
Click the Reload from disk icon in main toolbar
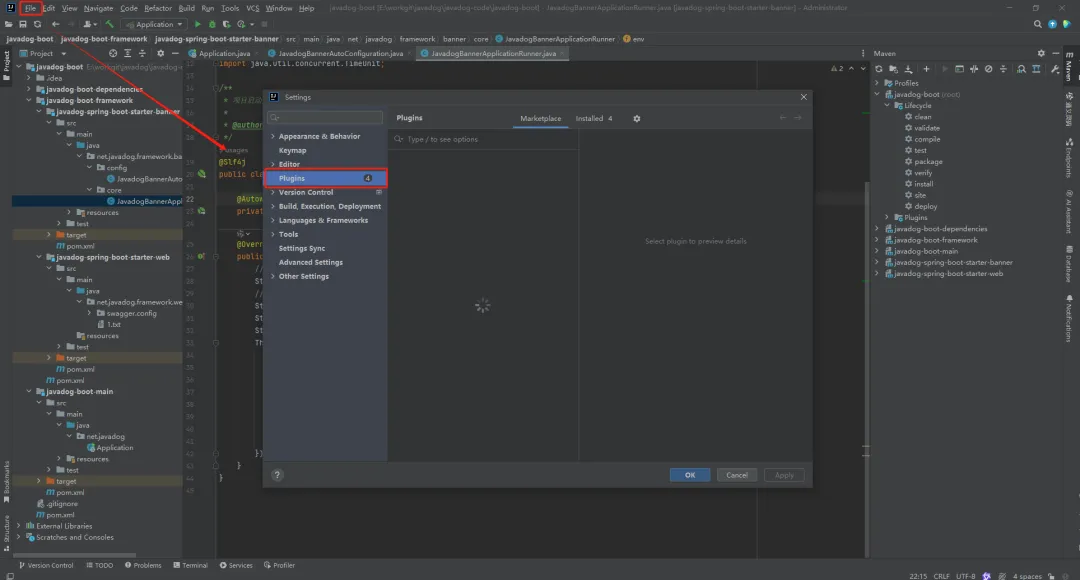[37, 24]
